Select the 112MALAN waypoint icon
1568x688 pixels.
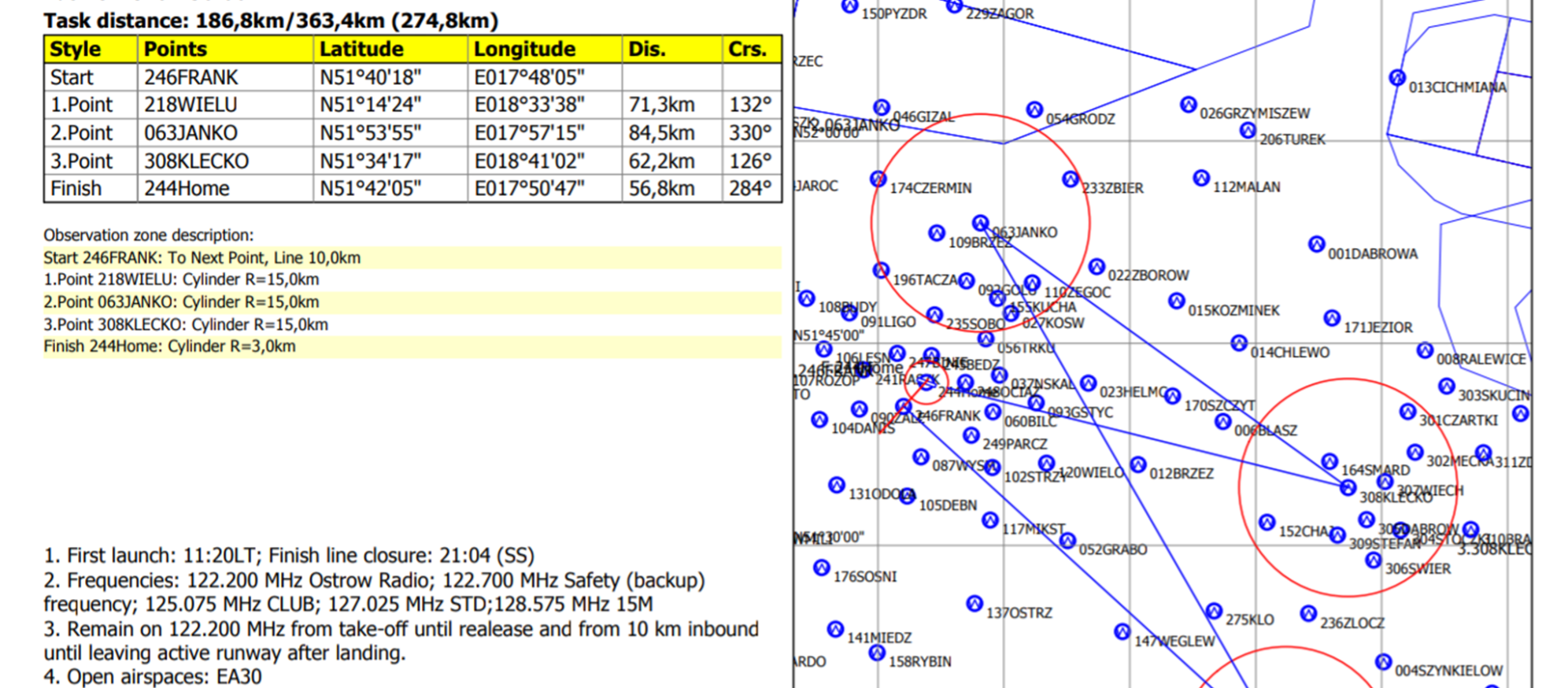coord(1201,179)
